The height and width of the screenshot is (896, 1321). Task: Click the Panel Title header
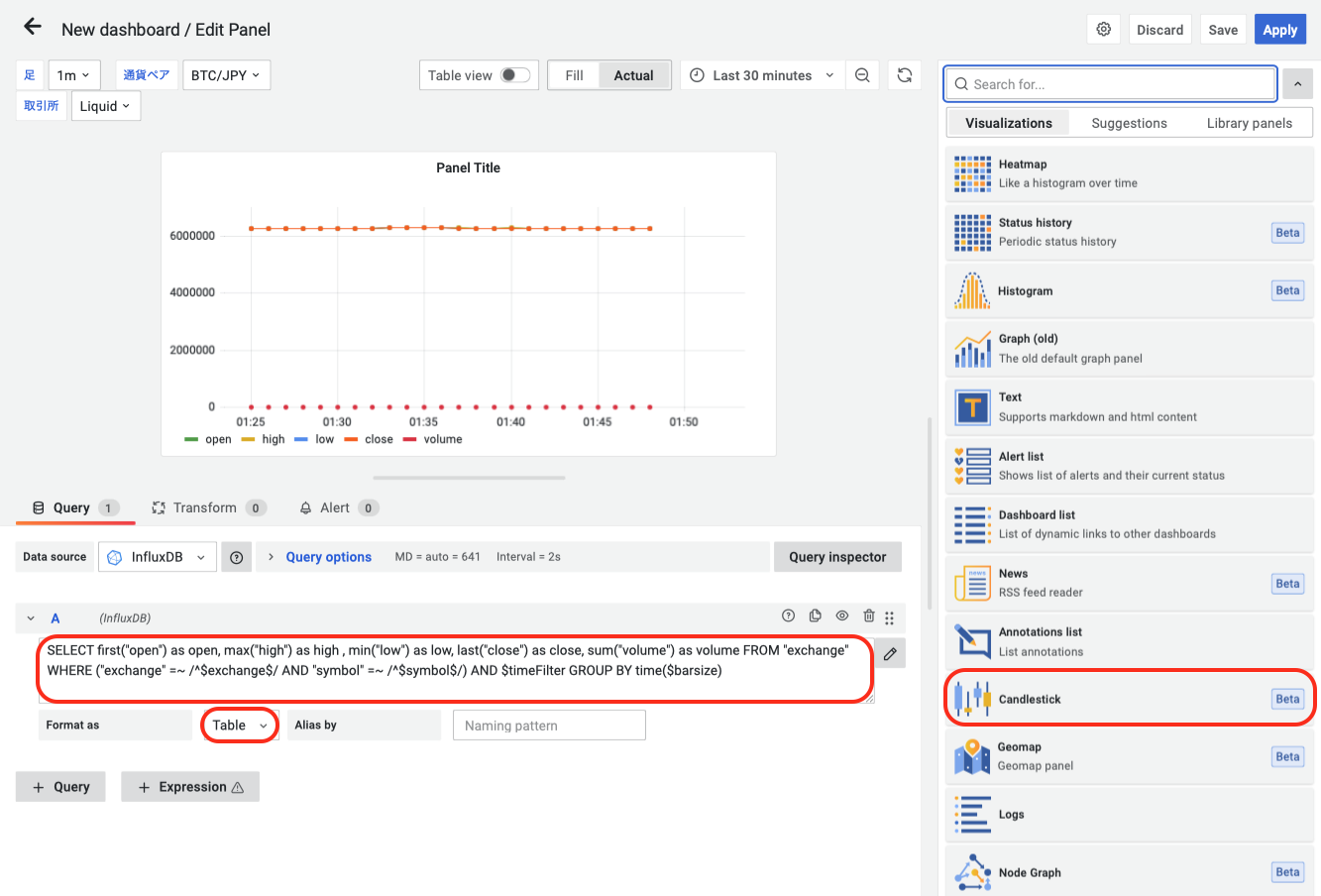pos(468,168)
